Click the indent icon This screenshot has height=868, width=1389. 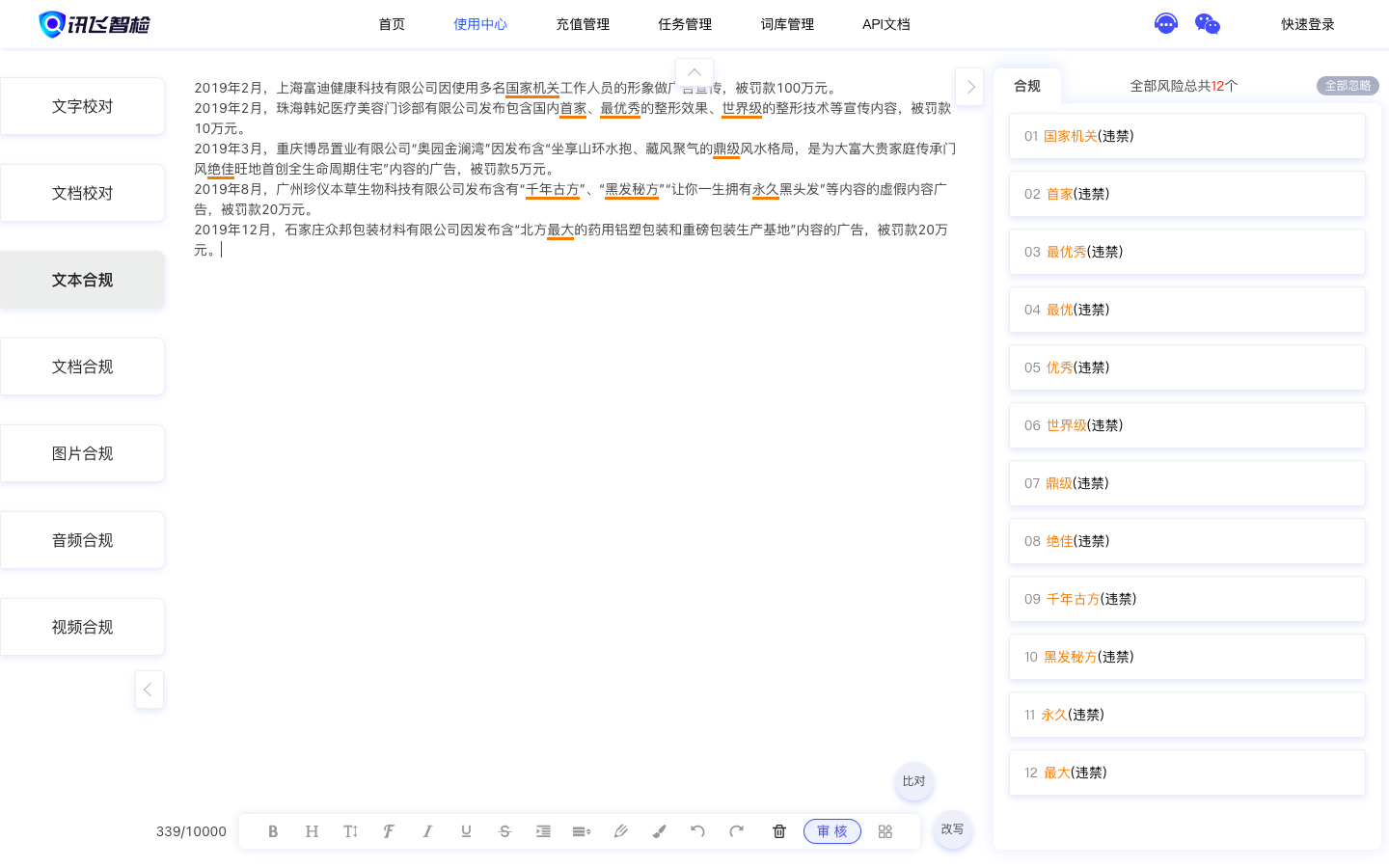coord(543,831)
